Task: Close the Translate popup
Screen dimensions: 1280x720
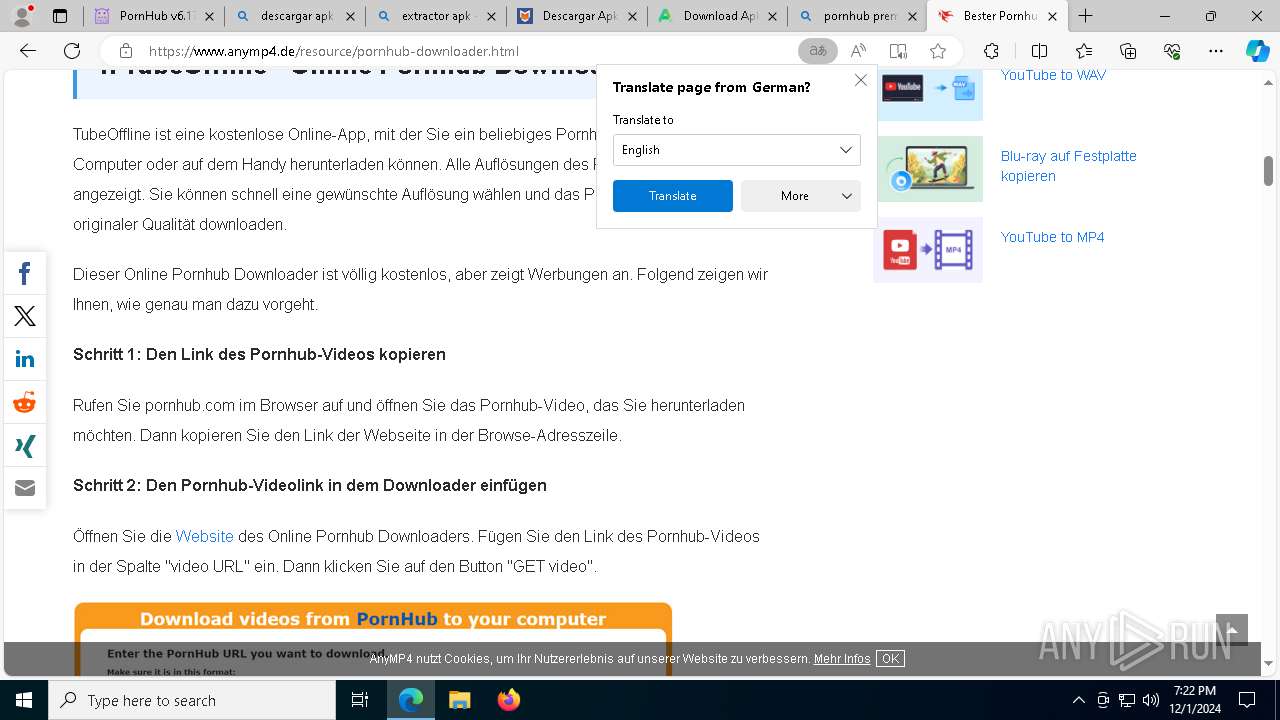Action: pos(860,80)
